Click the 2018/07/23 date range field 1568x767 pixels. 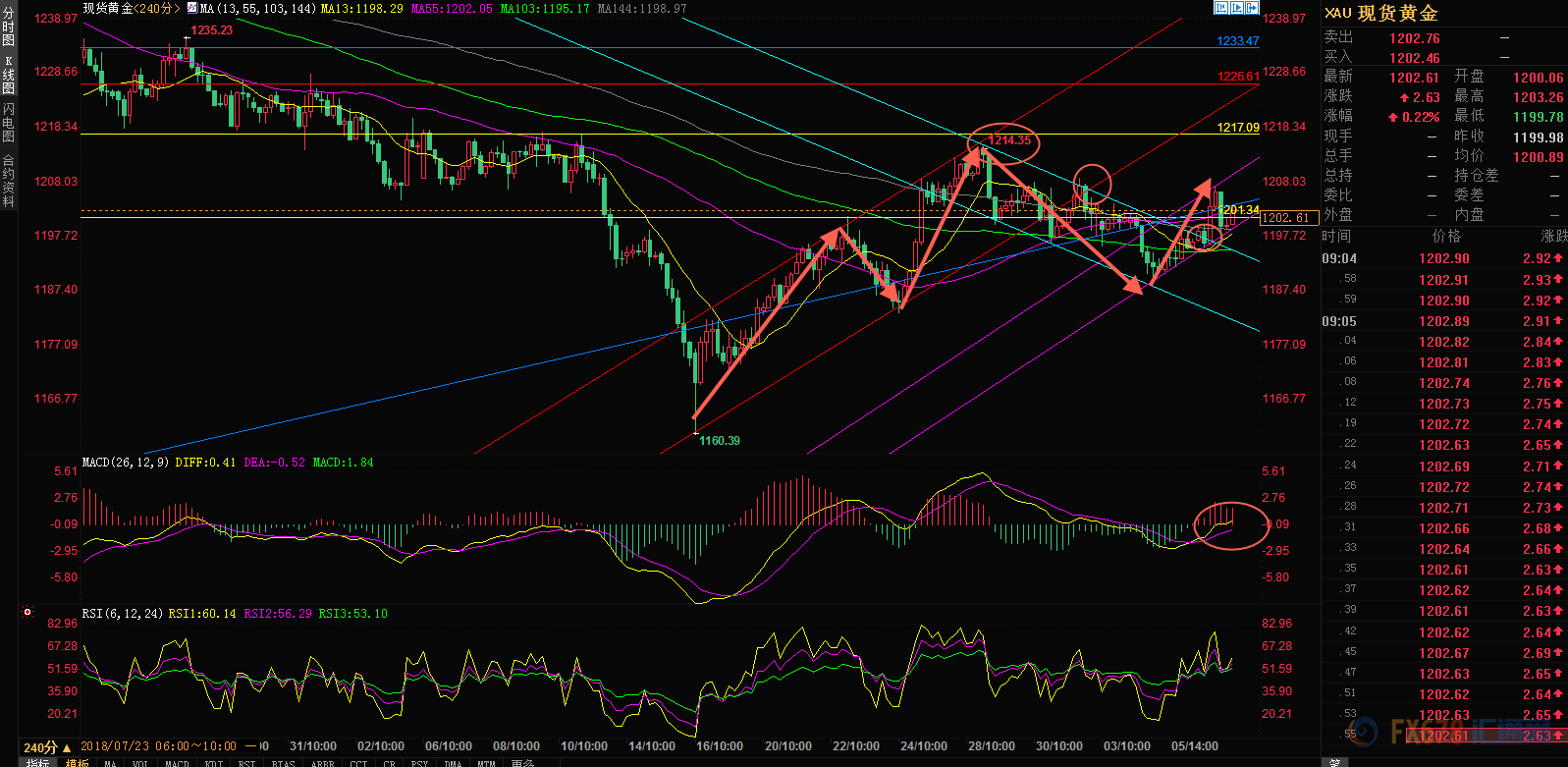pos(159,746)
